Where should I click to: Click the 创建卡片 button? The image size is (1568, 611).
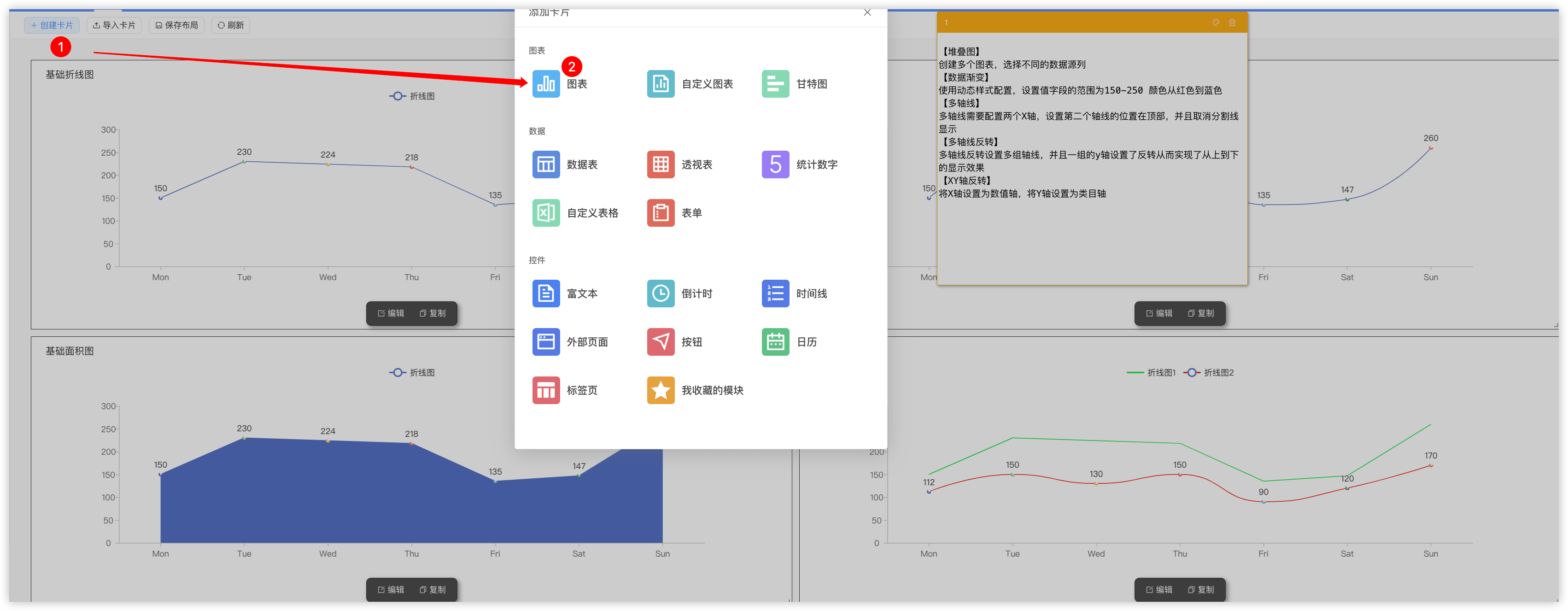click(52, 25)
